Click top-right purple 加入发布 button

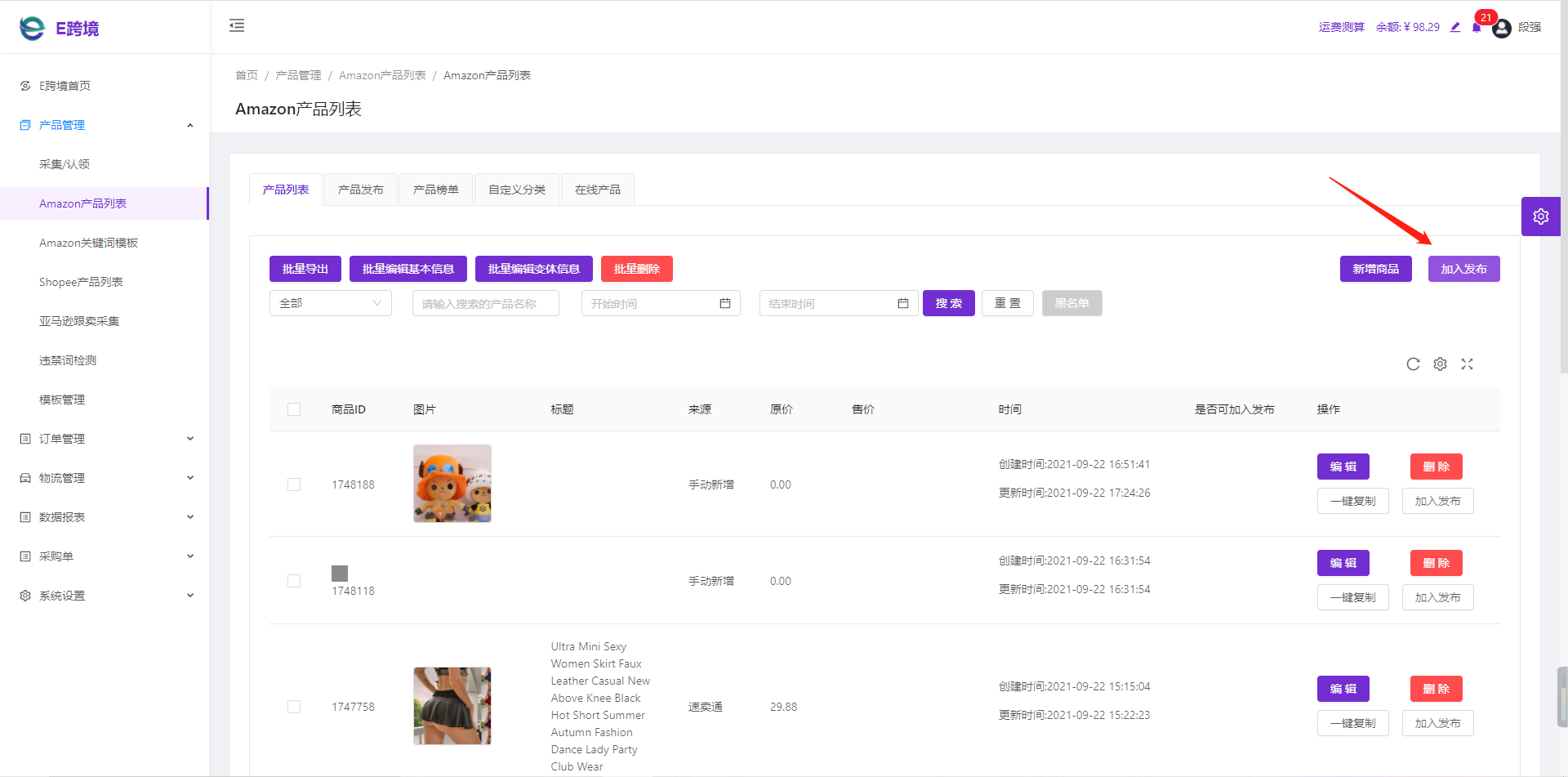click(1464, 269)
